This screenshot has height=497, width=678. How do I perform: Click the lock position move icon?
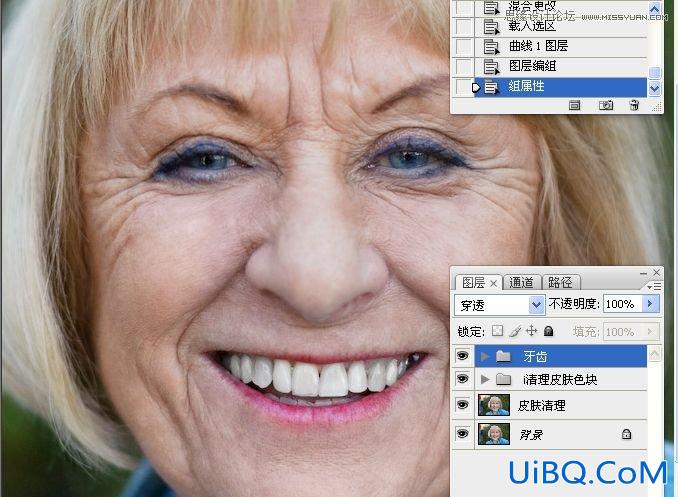(x=531, y=331)
